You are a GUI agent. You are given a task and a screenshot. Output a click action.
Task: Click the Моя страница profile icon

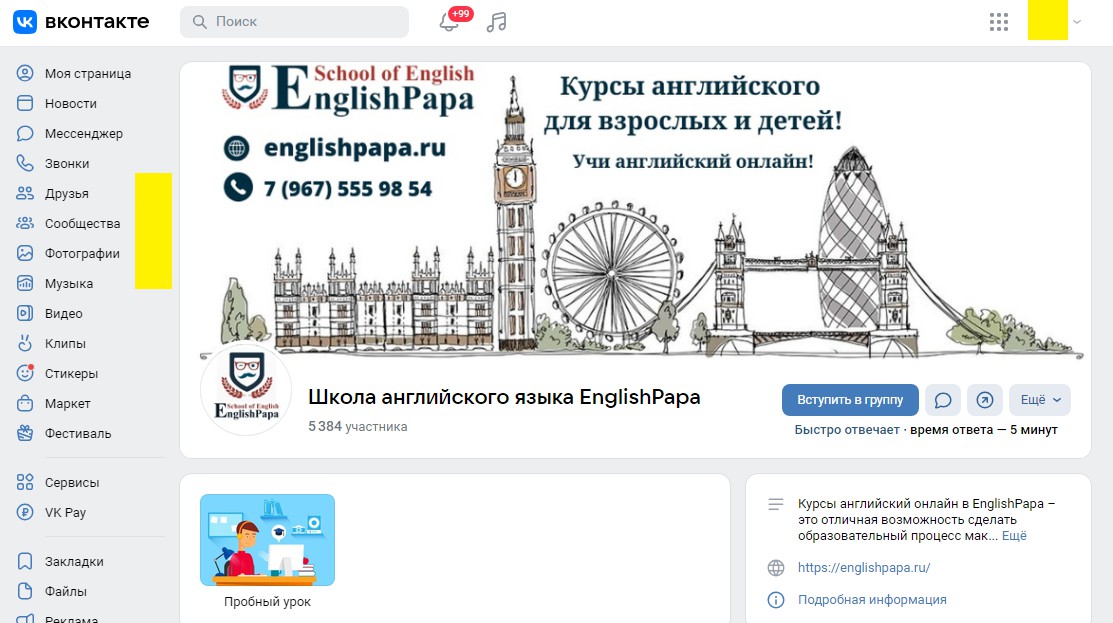(x=25, y=73)
